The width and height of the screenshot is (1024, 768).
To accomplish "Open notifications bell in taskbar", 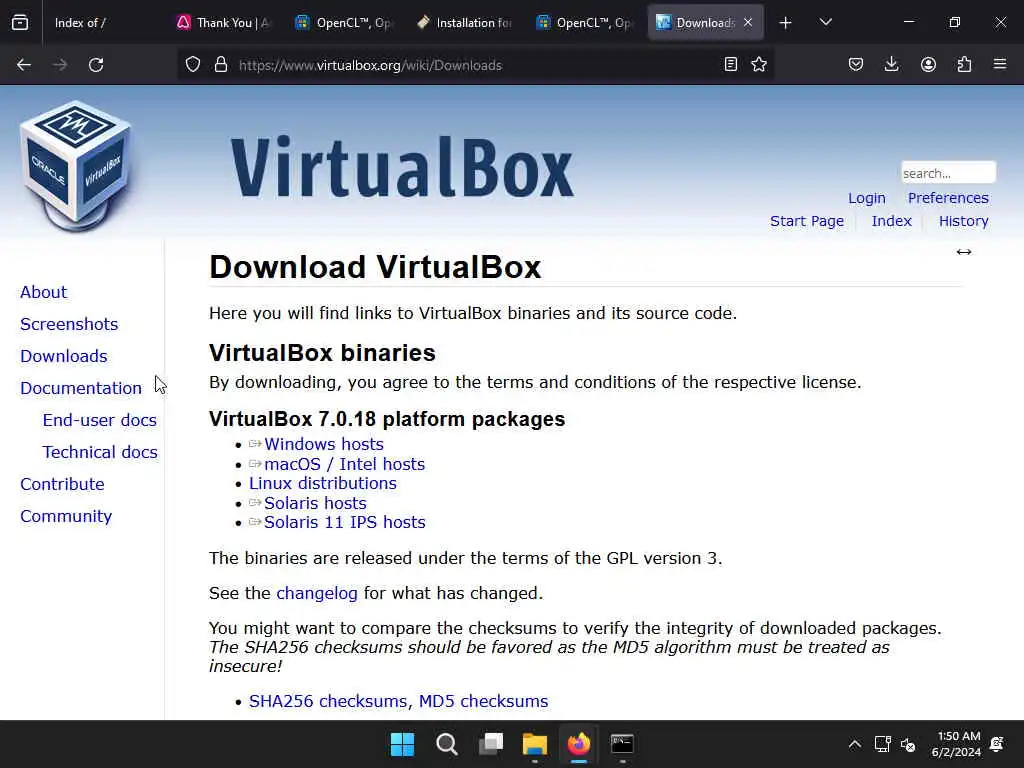I will (997, 744).
